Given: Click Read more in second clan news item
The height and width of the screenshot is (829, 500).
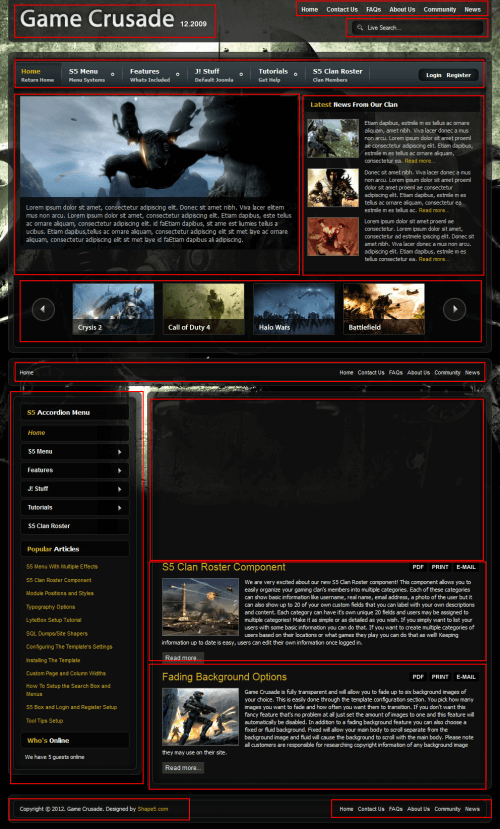Looking at the screenshot, I should 433,210.
